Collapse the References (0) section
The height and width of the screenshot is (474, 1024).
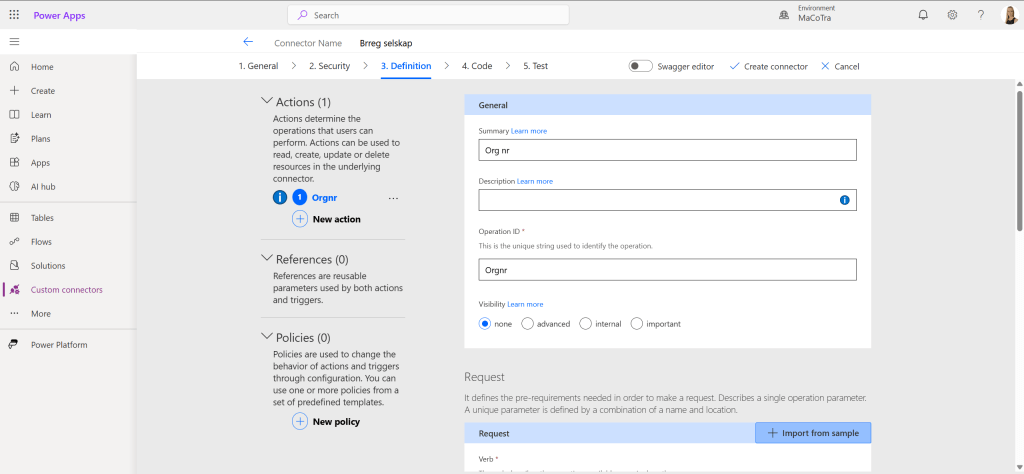266,259
